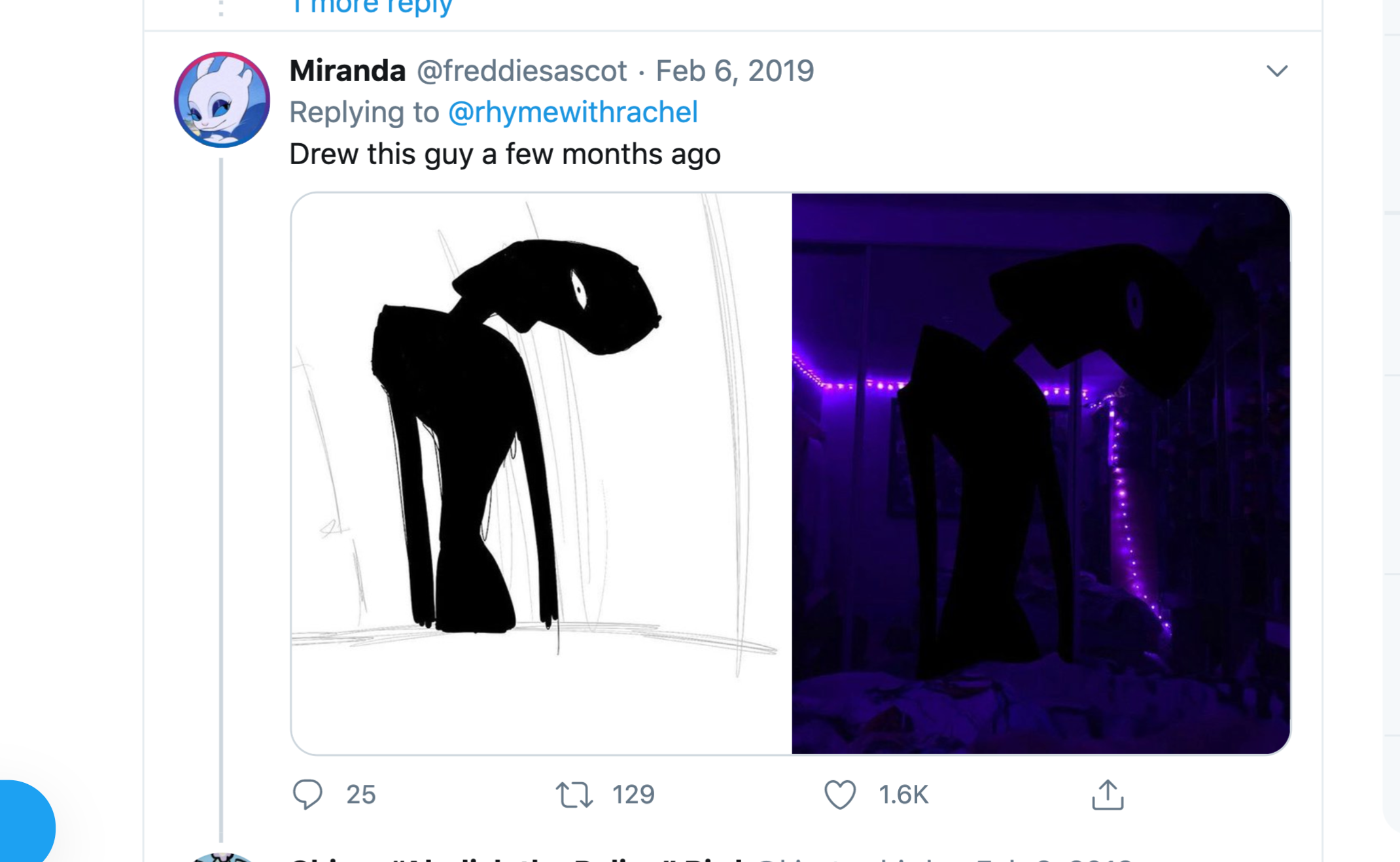Retweet Miranda's tweet using the retweet icon
Image resolution: width=1400 pixels, height=862 pixels.
pyautogui.click(x=574, y=795)
